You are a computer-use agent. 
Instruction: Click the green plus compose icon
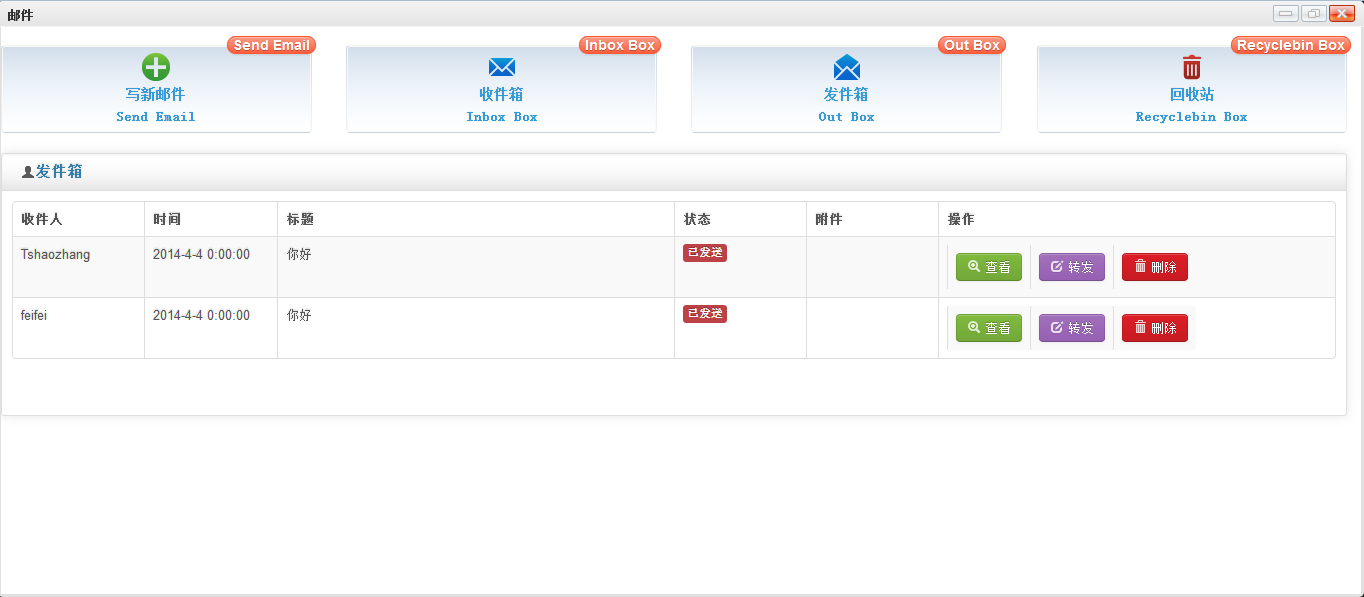[x=155, y=67]
